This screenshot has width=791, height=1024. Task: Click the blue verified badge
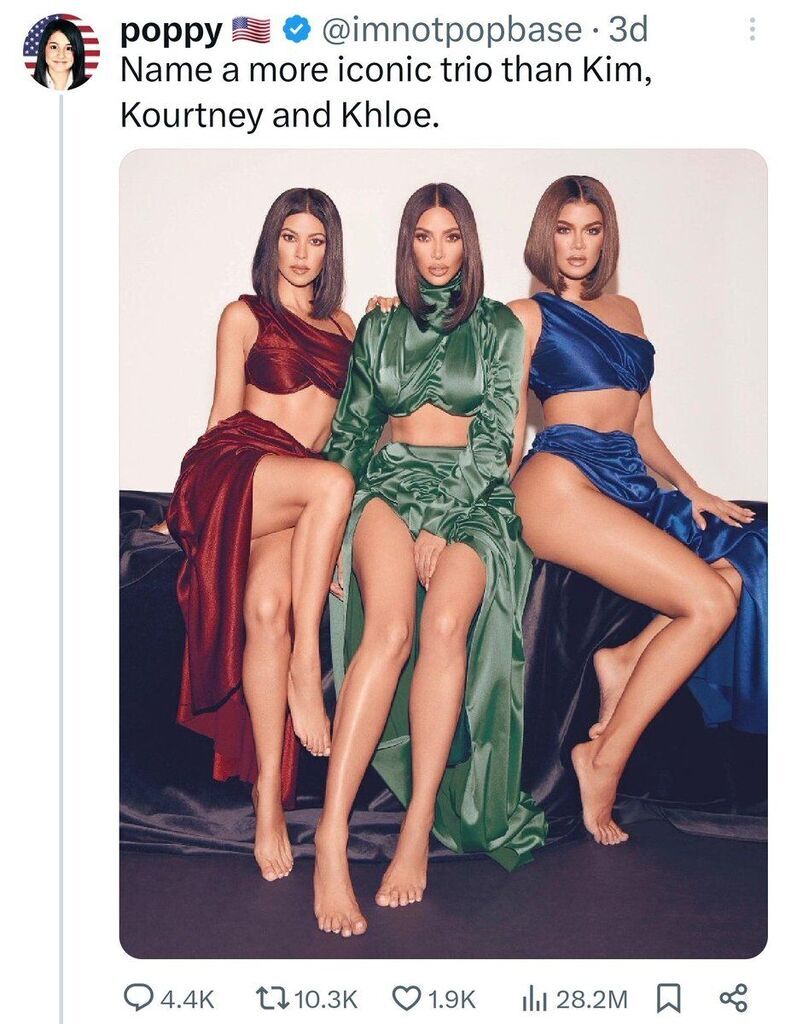pos(293,32)
